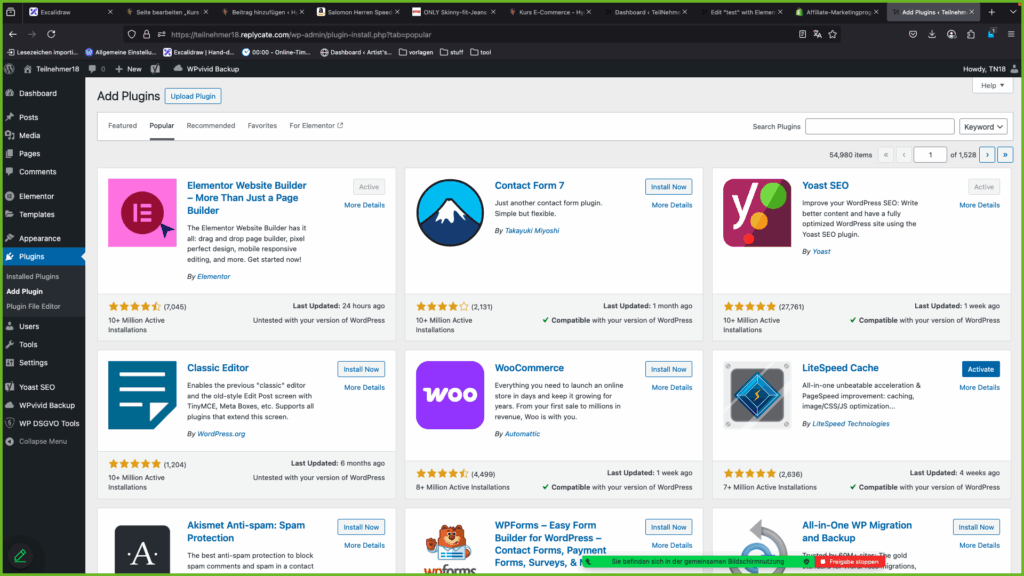Install the WooCommerce plugin
The image size is (1024, 576).
668,369
